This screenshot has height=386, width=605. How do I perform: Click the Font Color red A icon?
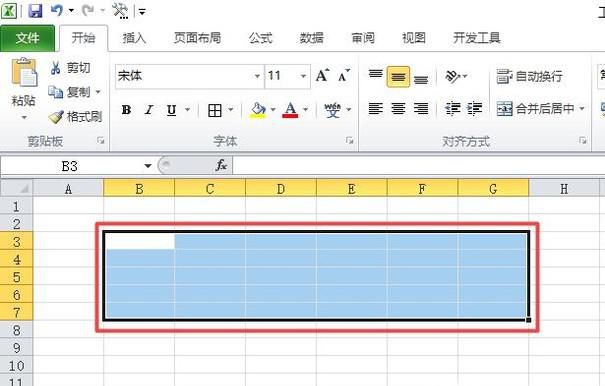click(290, 110)
